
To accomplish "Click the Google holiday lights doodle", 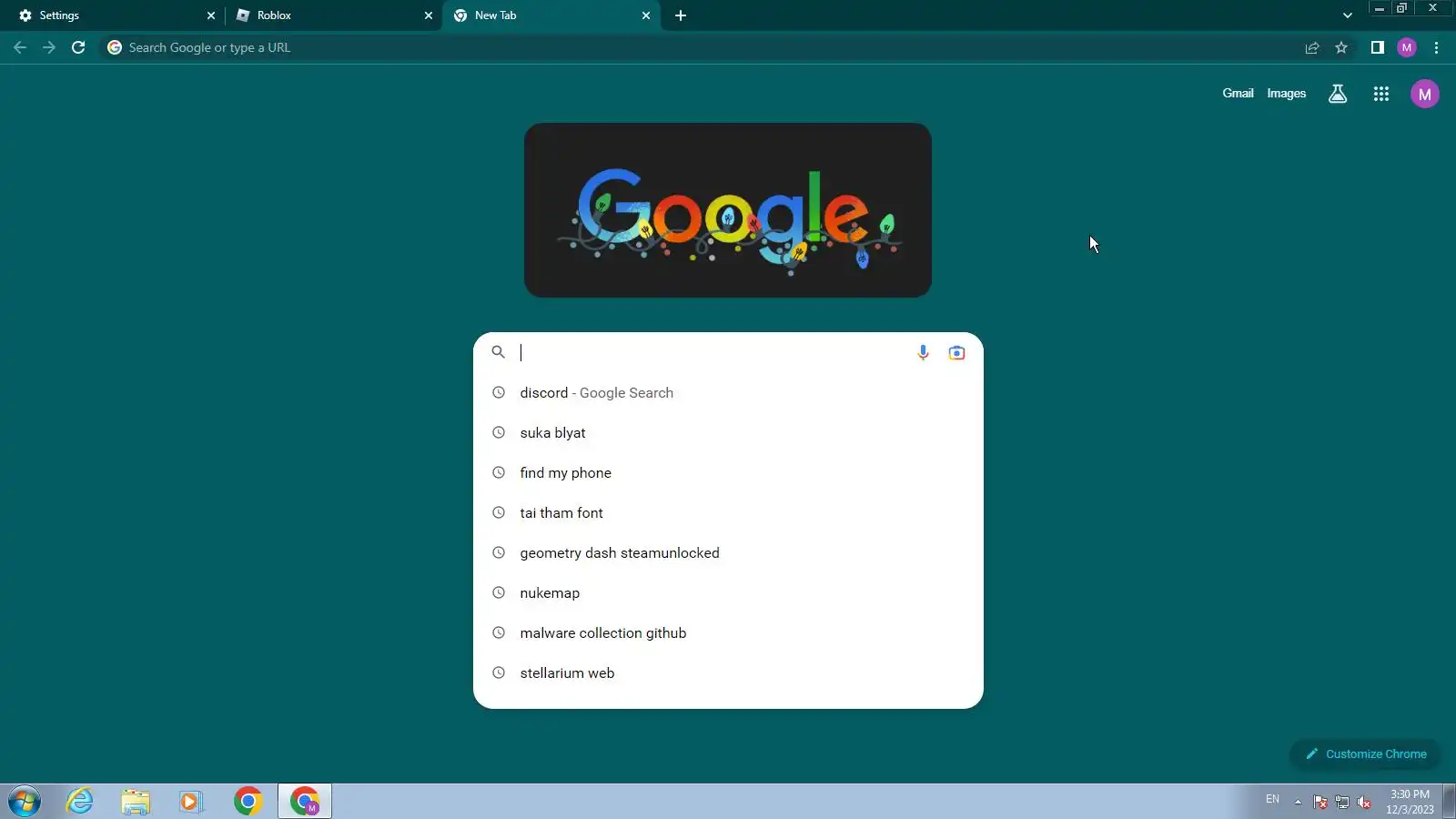I will 728,210.
